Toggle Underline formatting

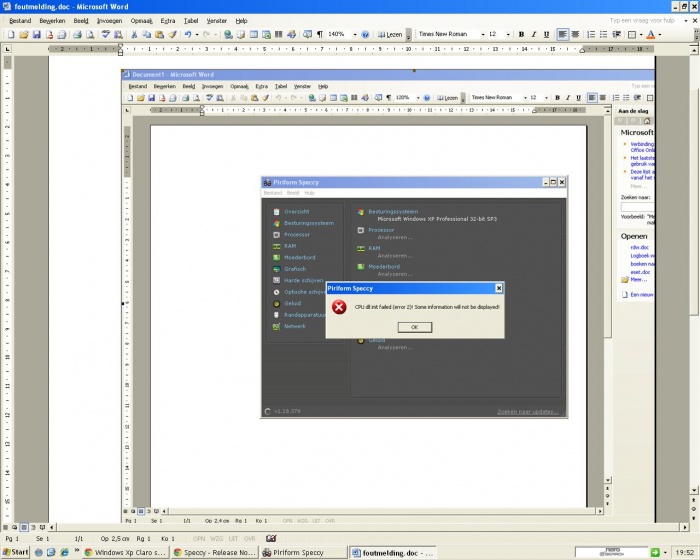(x=546, y=34)
